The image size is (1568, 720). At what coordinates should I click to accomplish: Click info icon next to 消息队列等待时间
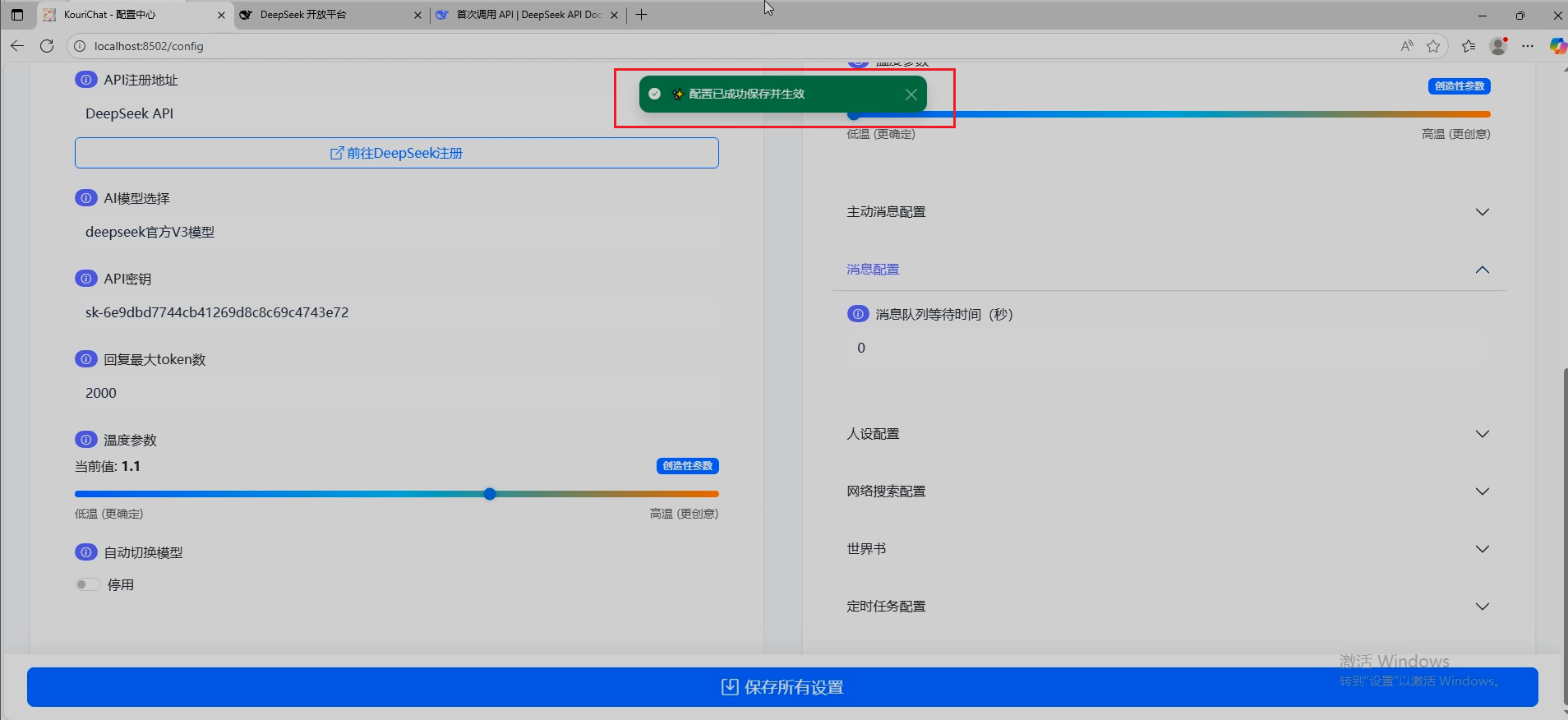click(857, 314)
